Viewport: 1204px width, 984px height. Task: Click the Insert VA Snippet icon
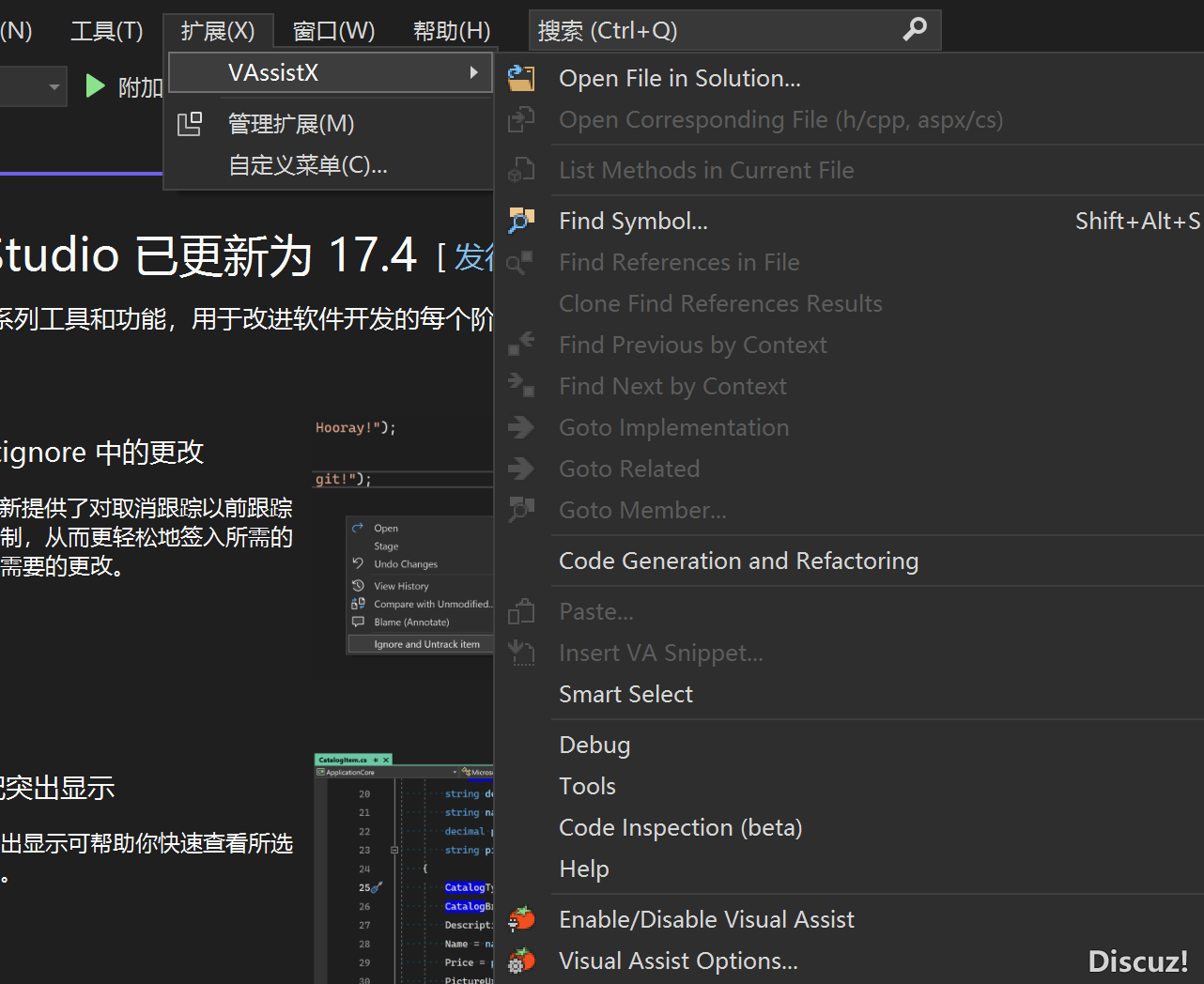click(521, 653)
